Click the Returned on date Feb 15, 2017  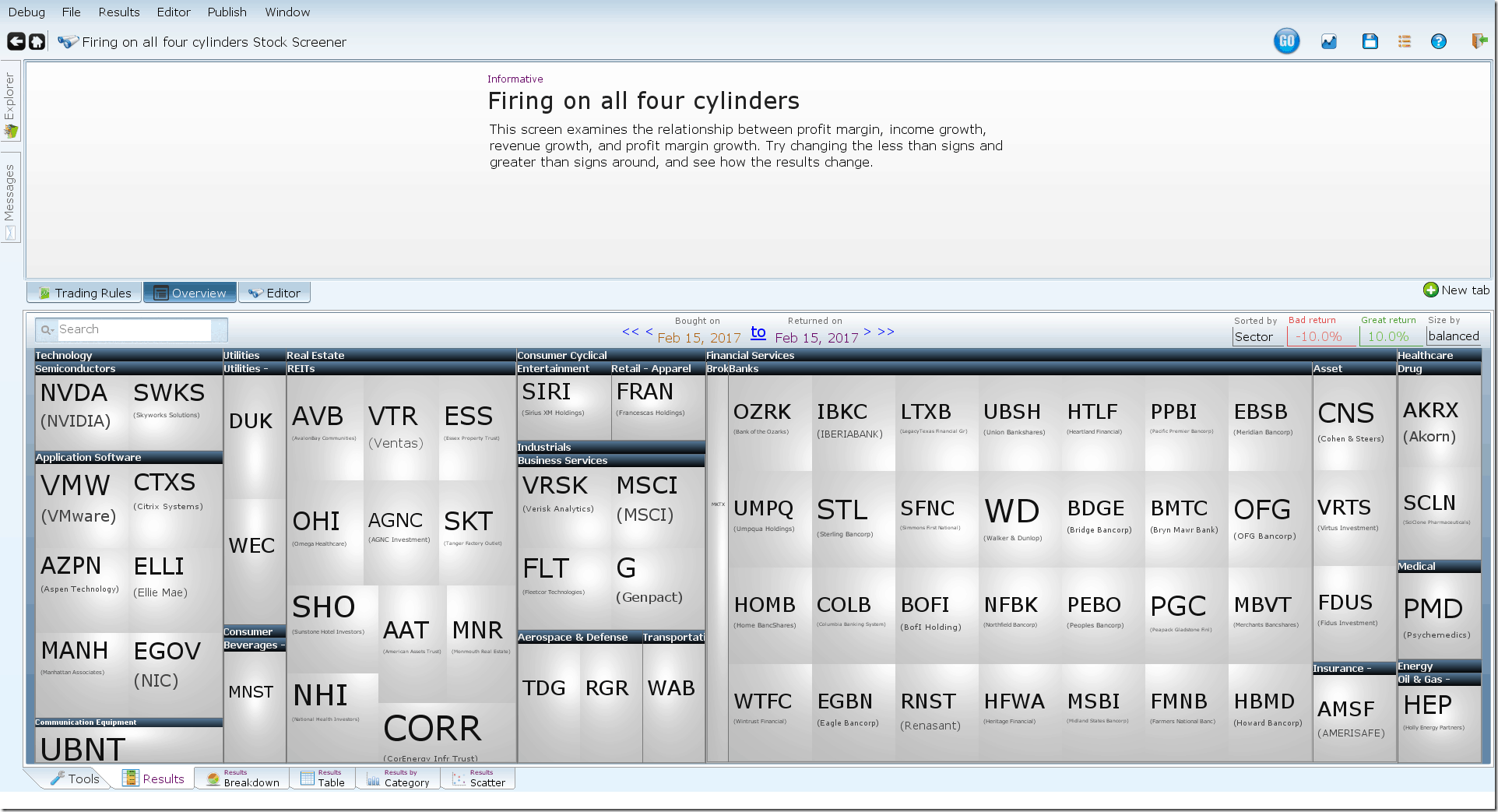pyautogui.click(x=817, y=338)
